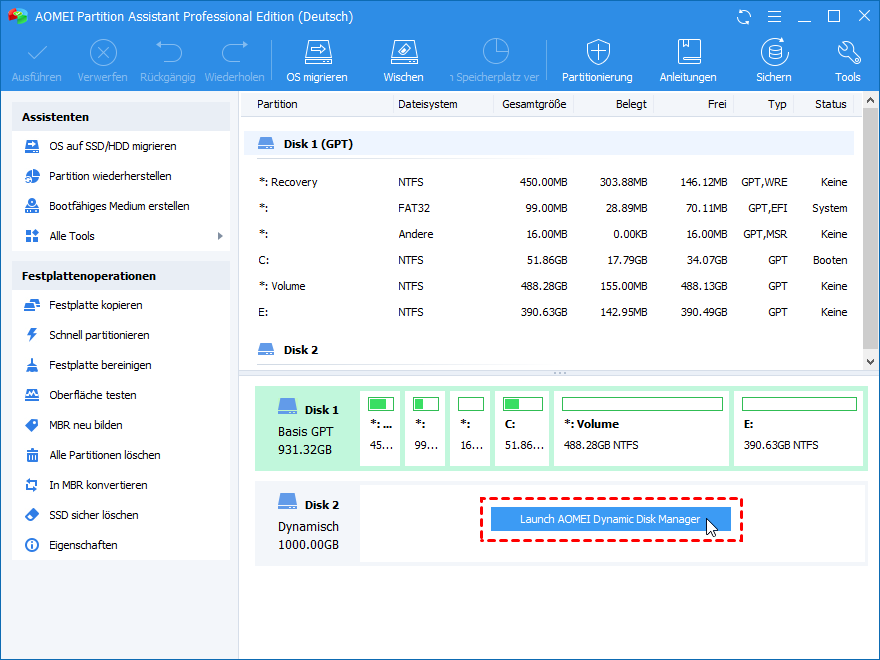Click the partition list scrollbar down arrow
This screenshot has width=880, height=660.
click(871, 361)
